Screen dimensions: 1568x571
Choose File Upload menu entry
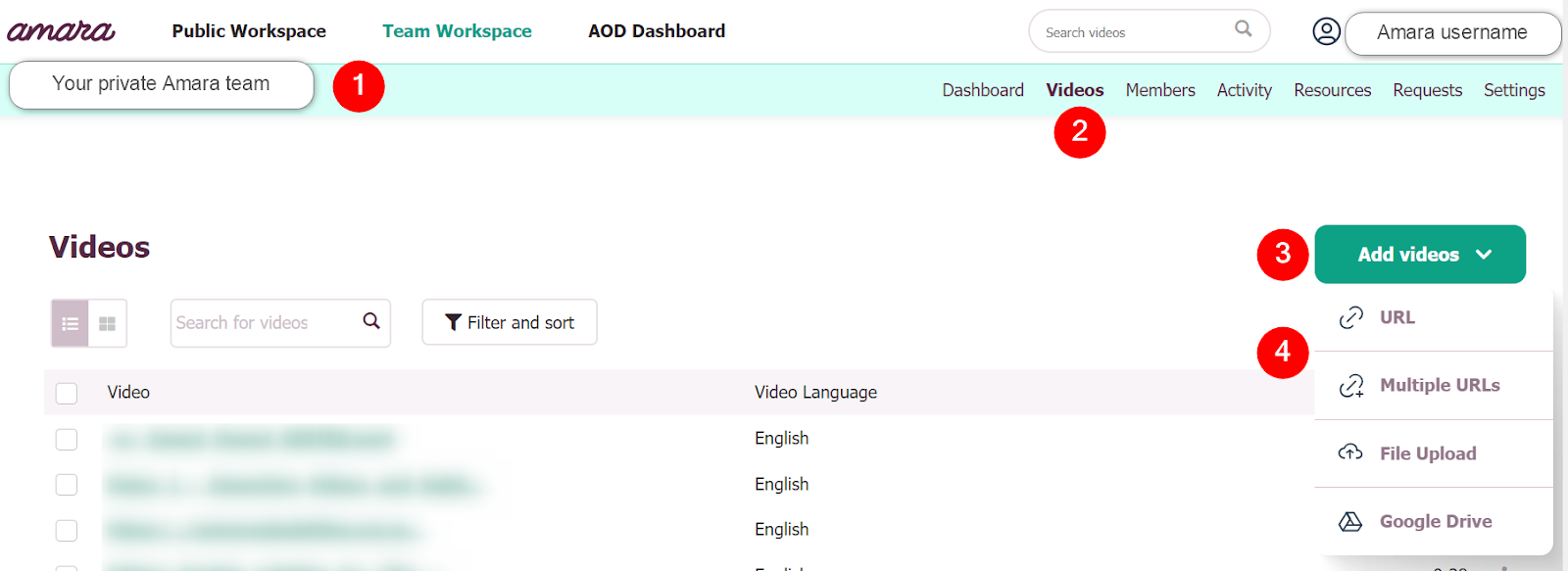click(1434, 453)
